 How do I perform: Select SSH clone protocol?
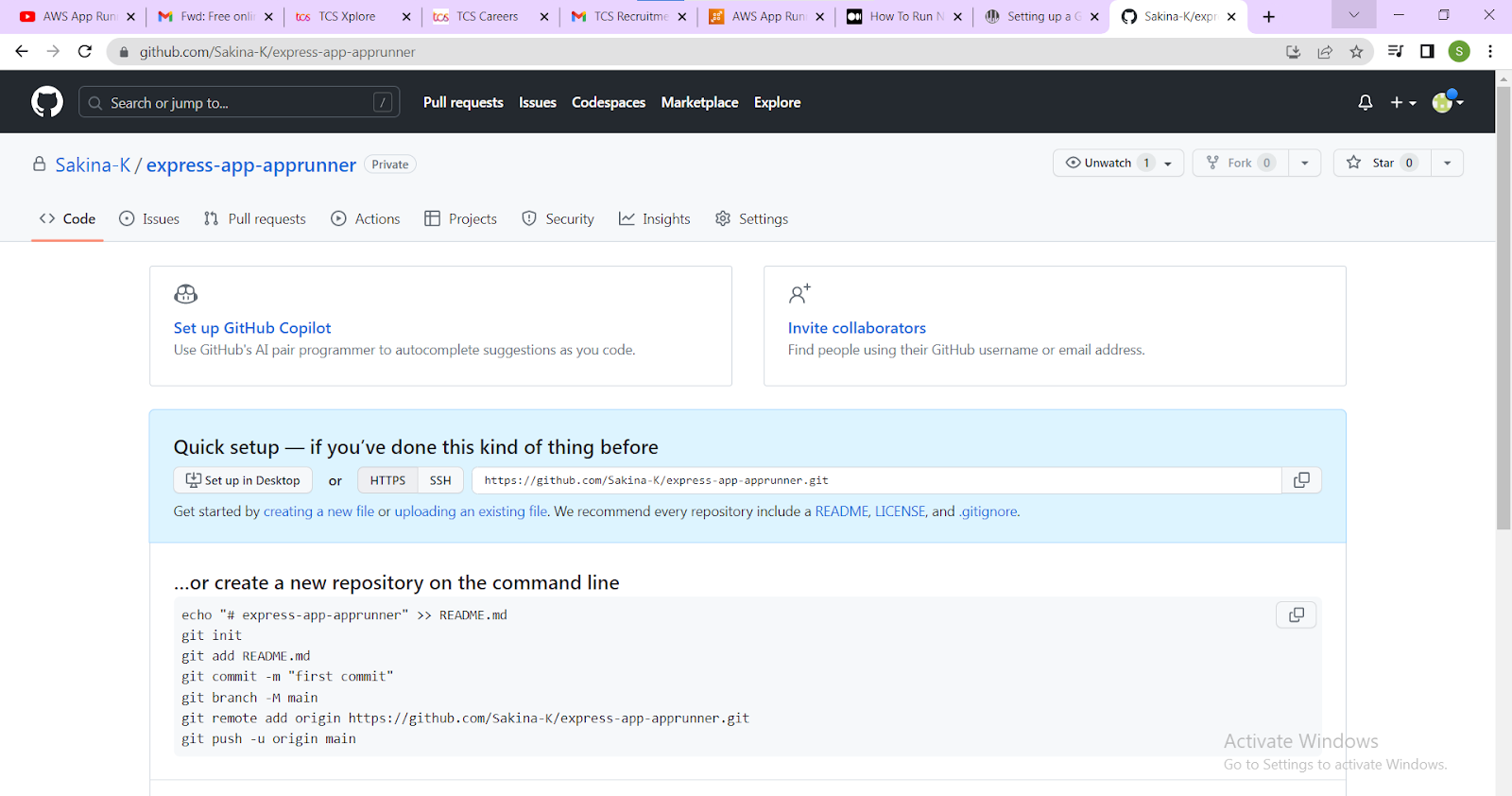(440, 480)
